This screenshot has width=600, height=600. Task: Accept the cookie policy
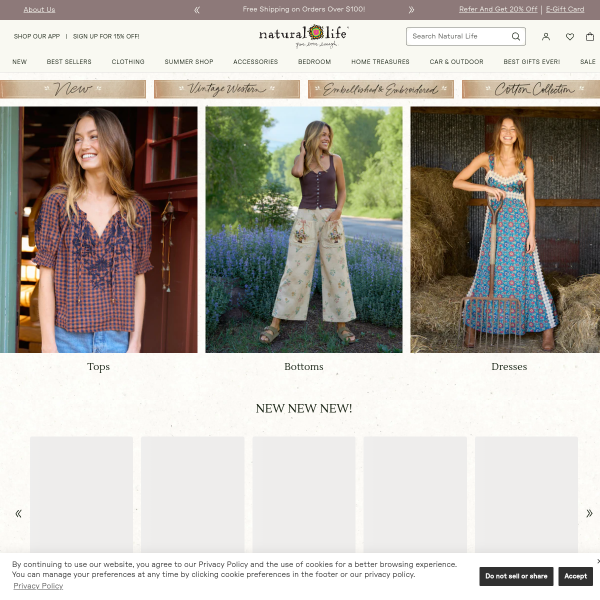click(x=576, y=576)
